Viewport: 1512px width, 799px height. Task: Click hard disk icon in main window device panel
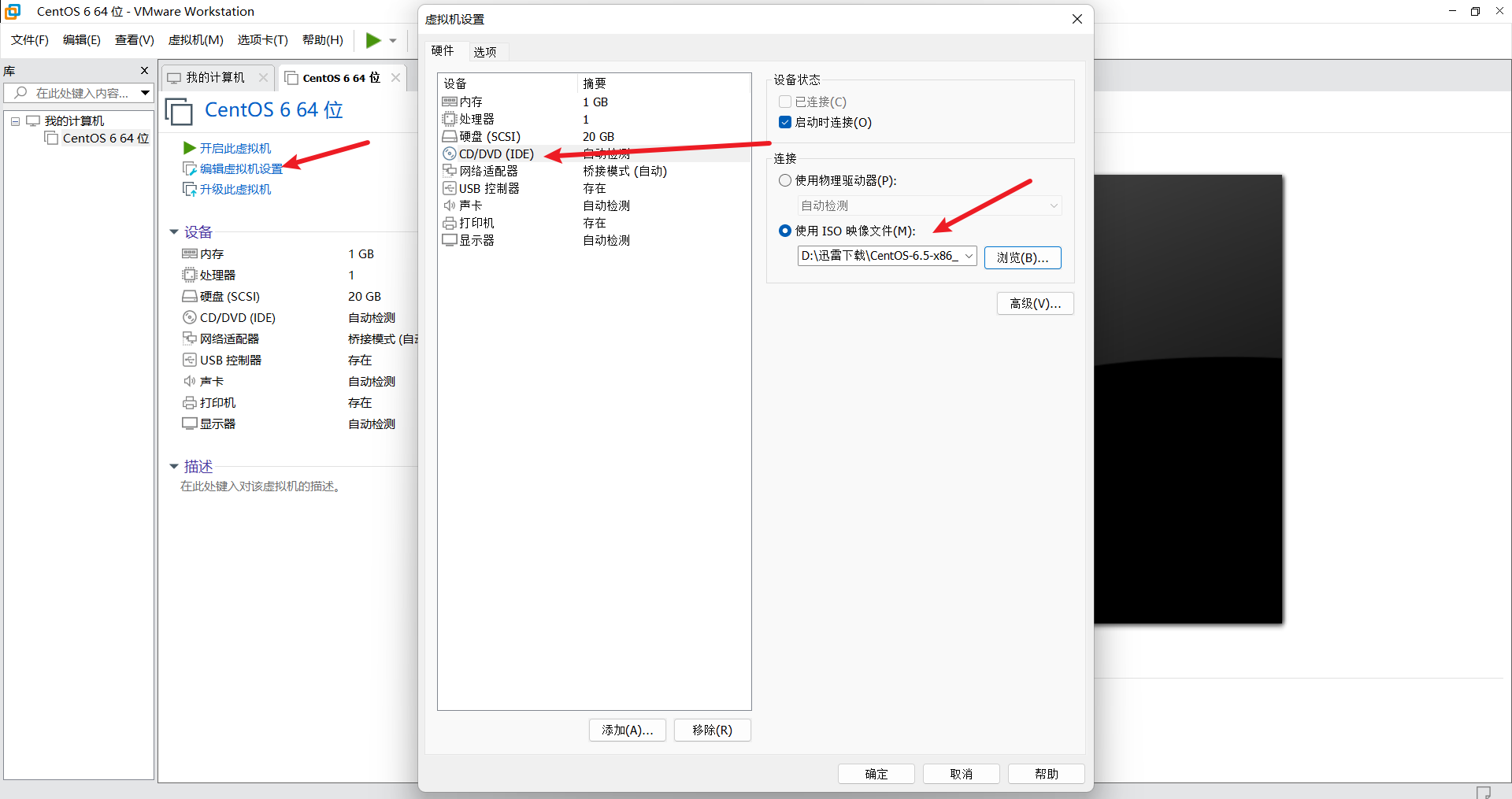(x=190, y=296)
